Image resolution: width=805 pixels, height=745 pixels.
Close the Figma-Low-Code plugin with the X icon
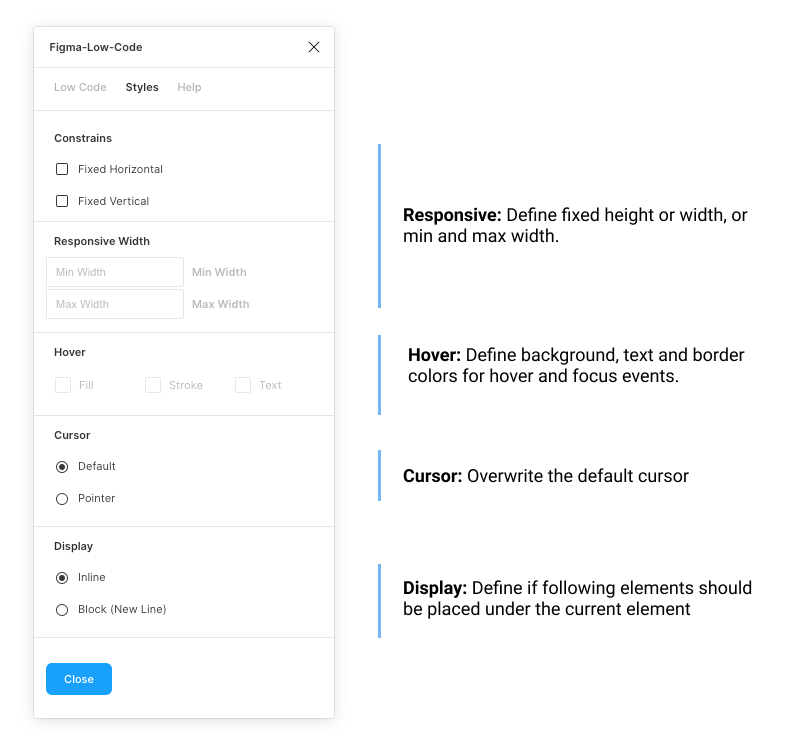tap(314, 47)
